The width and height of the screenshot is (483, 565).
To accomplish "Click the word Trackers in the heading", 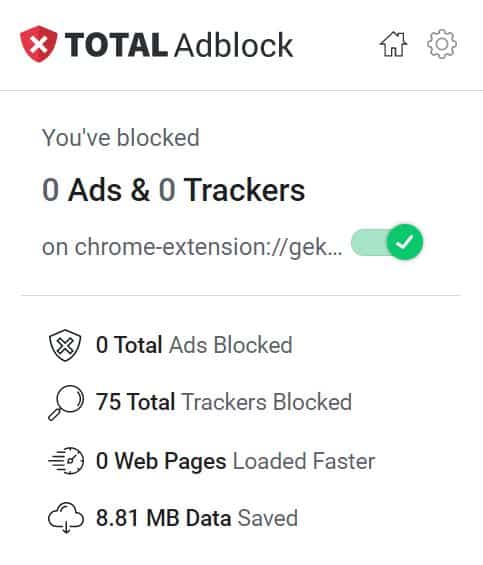I will 244,190.
